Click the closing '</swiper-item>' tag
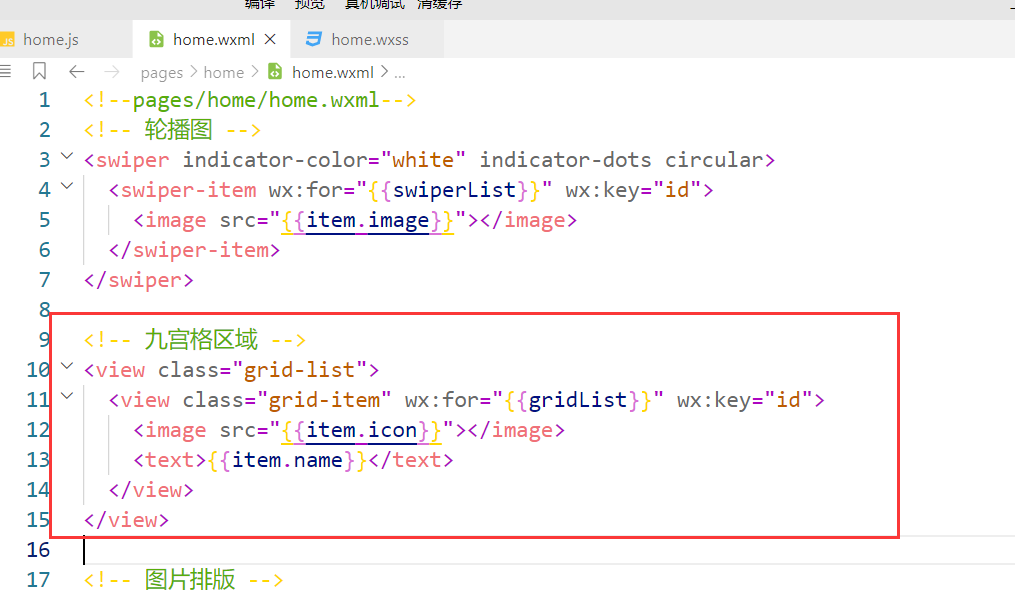The image size is (1015, 593). (194, 251)
